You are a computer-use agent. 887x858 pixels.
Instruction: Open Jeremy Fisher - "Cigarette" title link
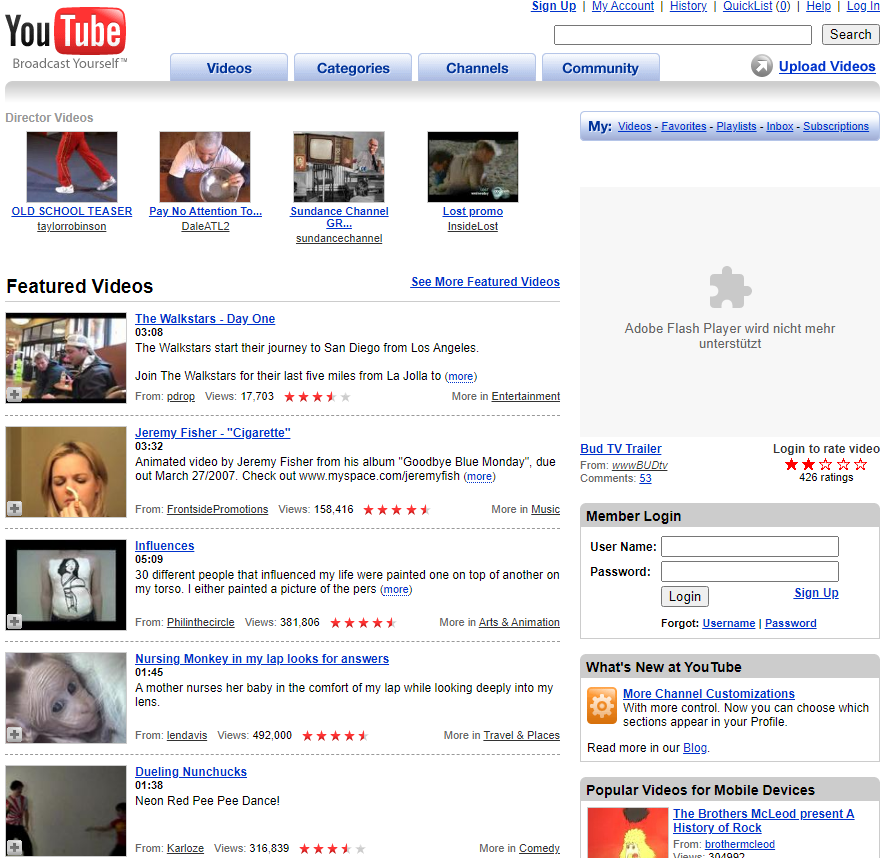213,433
